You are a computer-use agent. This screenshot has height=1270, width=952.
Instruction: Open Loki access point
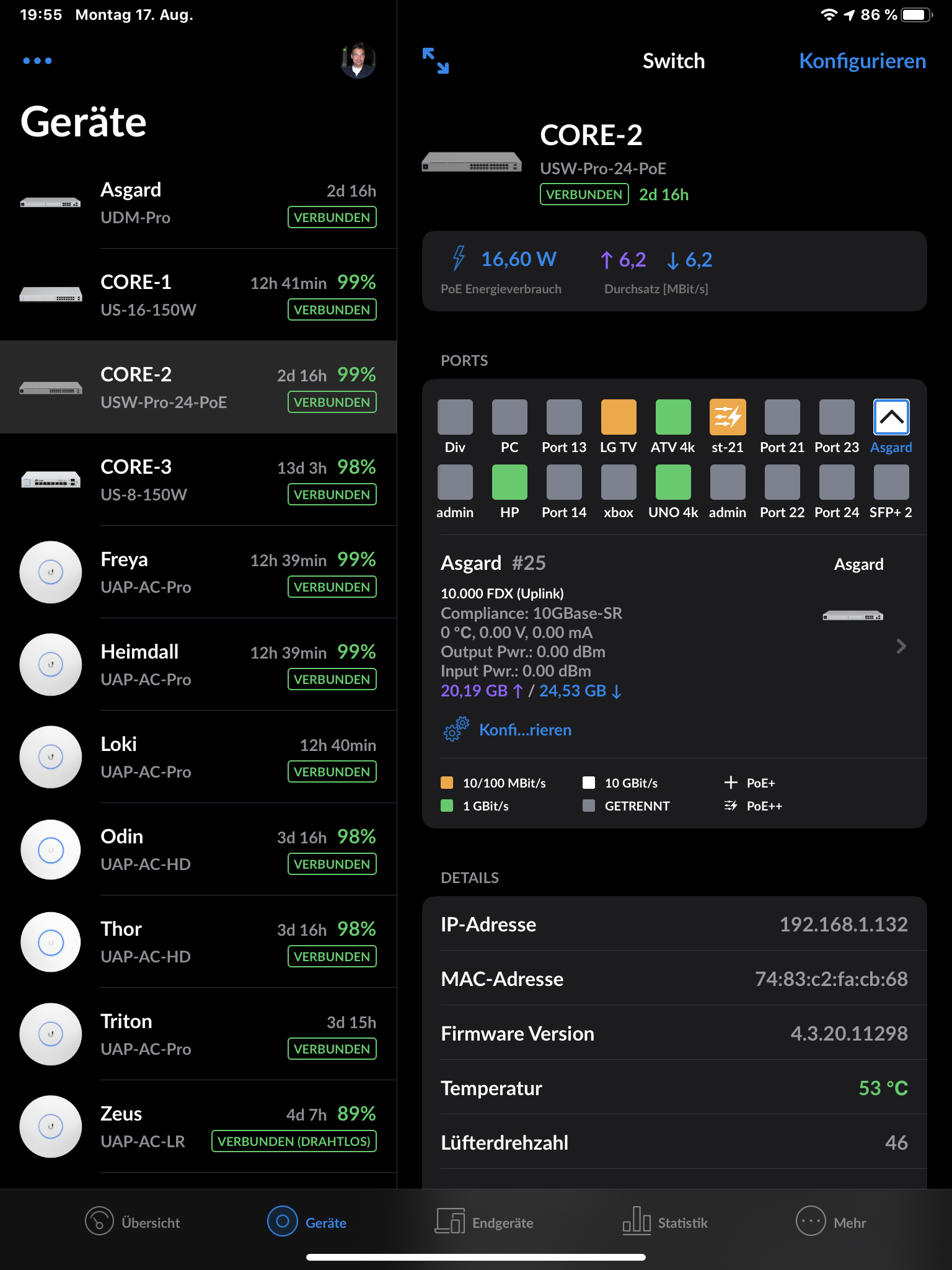(x=198, y=757)
